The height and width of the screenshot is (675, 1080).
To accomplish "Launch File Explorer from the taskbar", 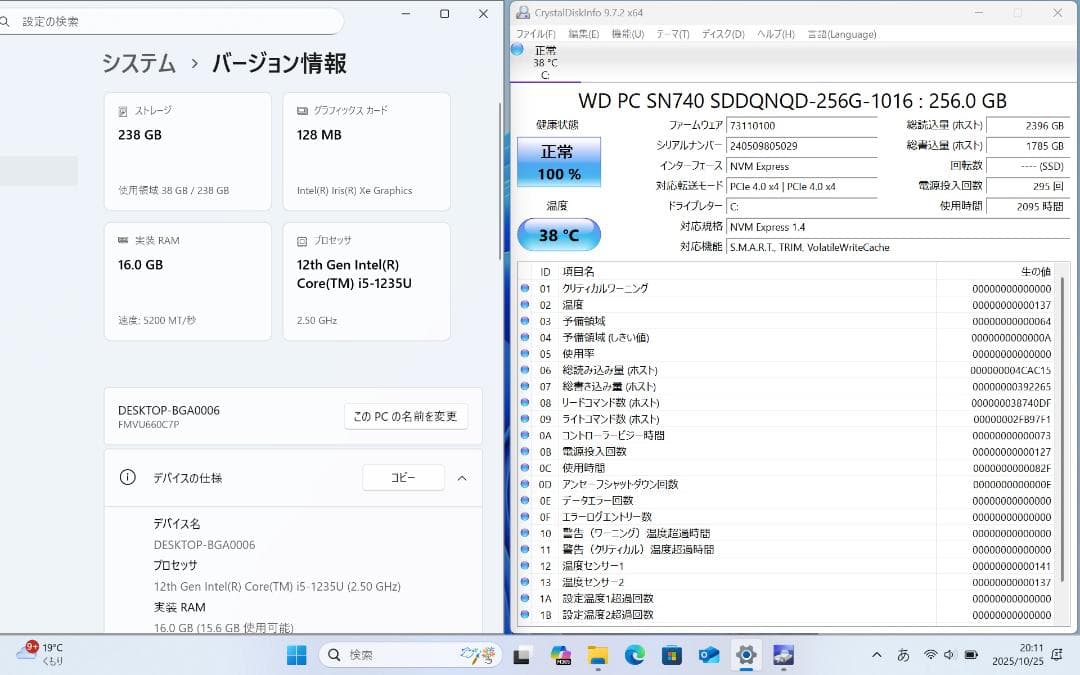I will coord(598,655).
